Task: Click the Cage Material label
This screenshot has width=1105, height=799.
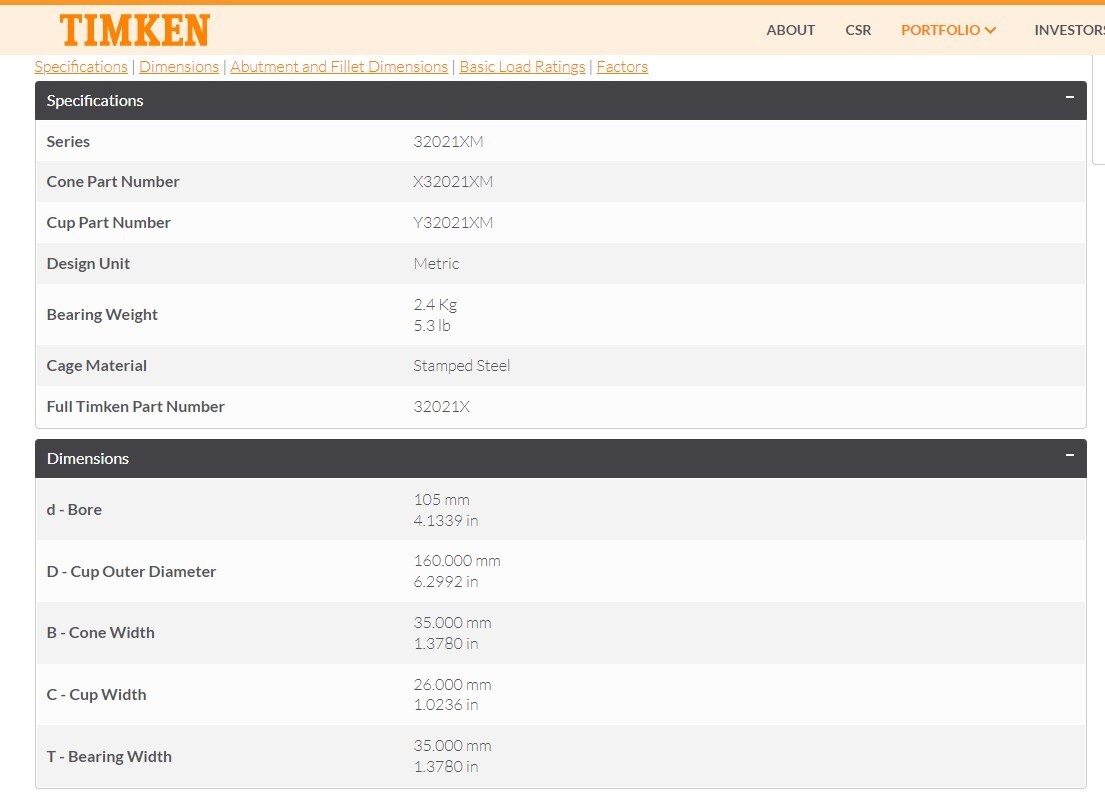Action: (97, 366)
